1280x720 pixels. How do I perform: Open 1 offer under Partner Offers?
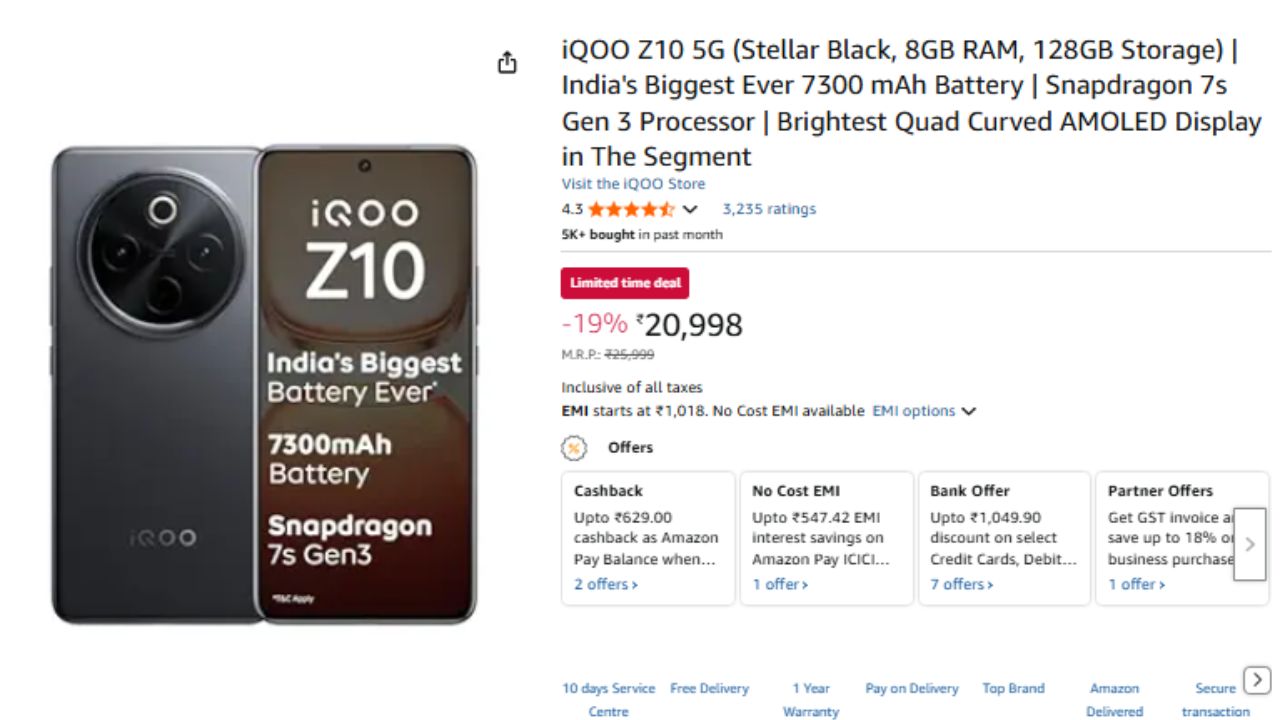(x=1136, y=584)
